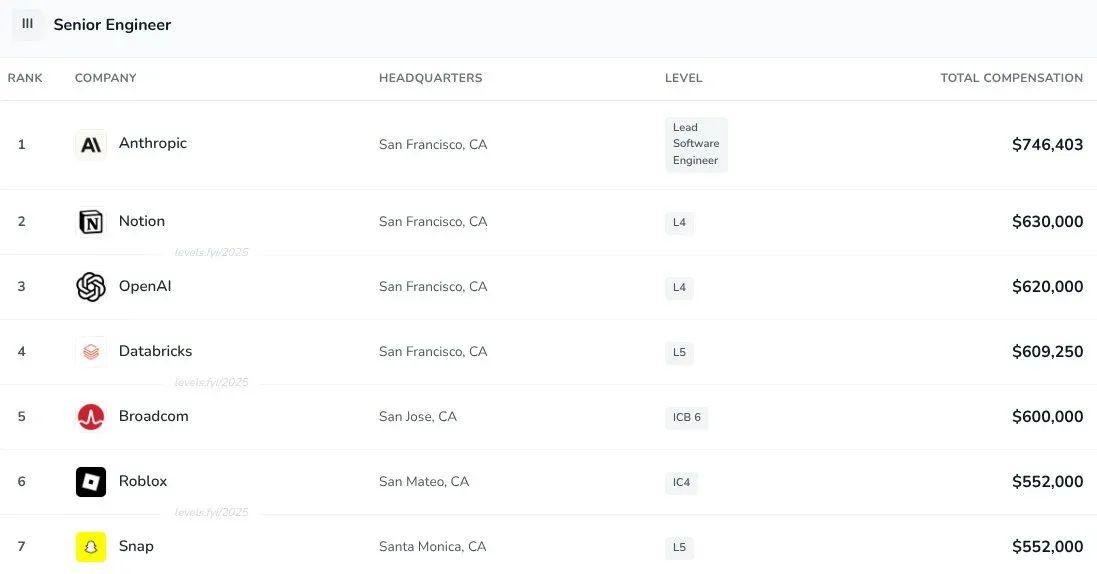Open the Anthropic company link
This screenshot has width=1097, height=574.
click(x=153, y=144)
